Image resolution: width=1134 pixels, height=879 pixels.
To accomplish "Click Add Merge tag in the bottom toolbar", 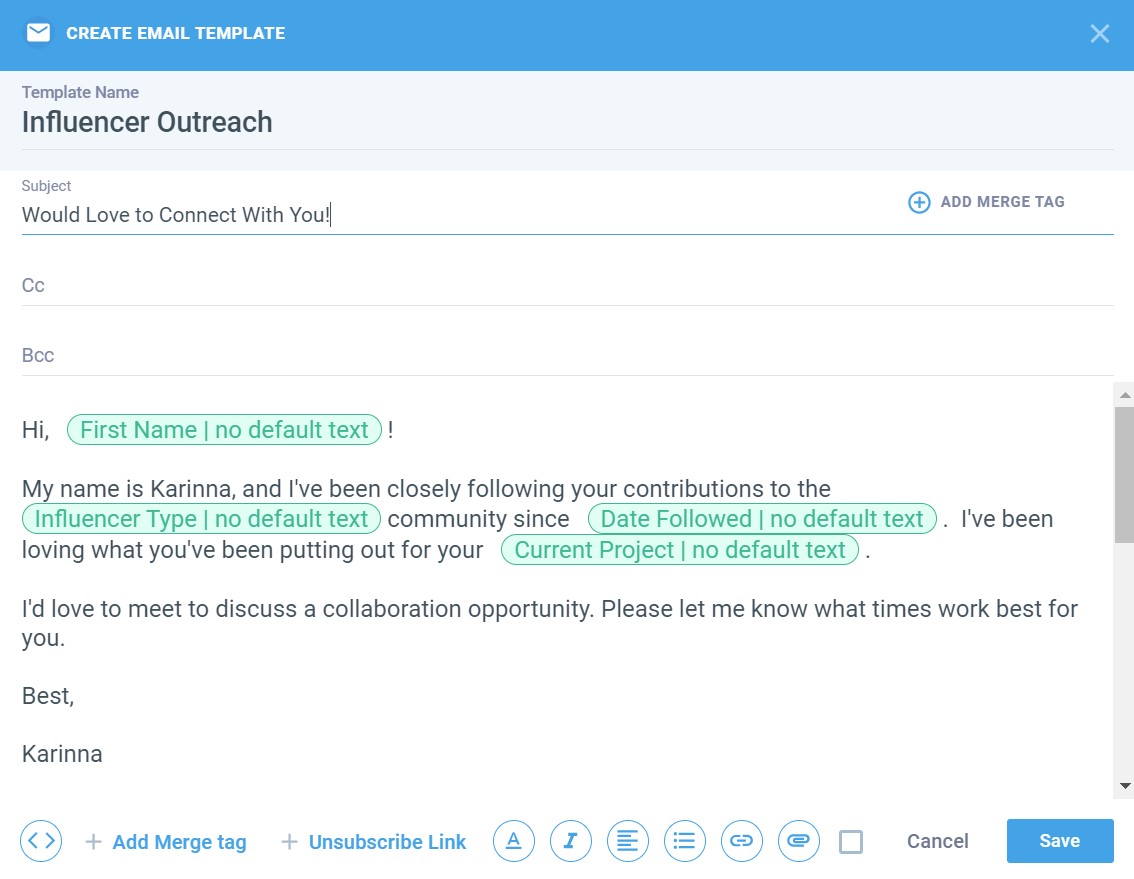I will [166, 842].
